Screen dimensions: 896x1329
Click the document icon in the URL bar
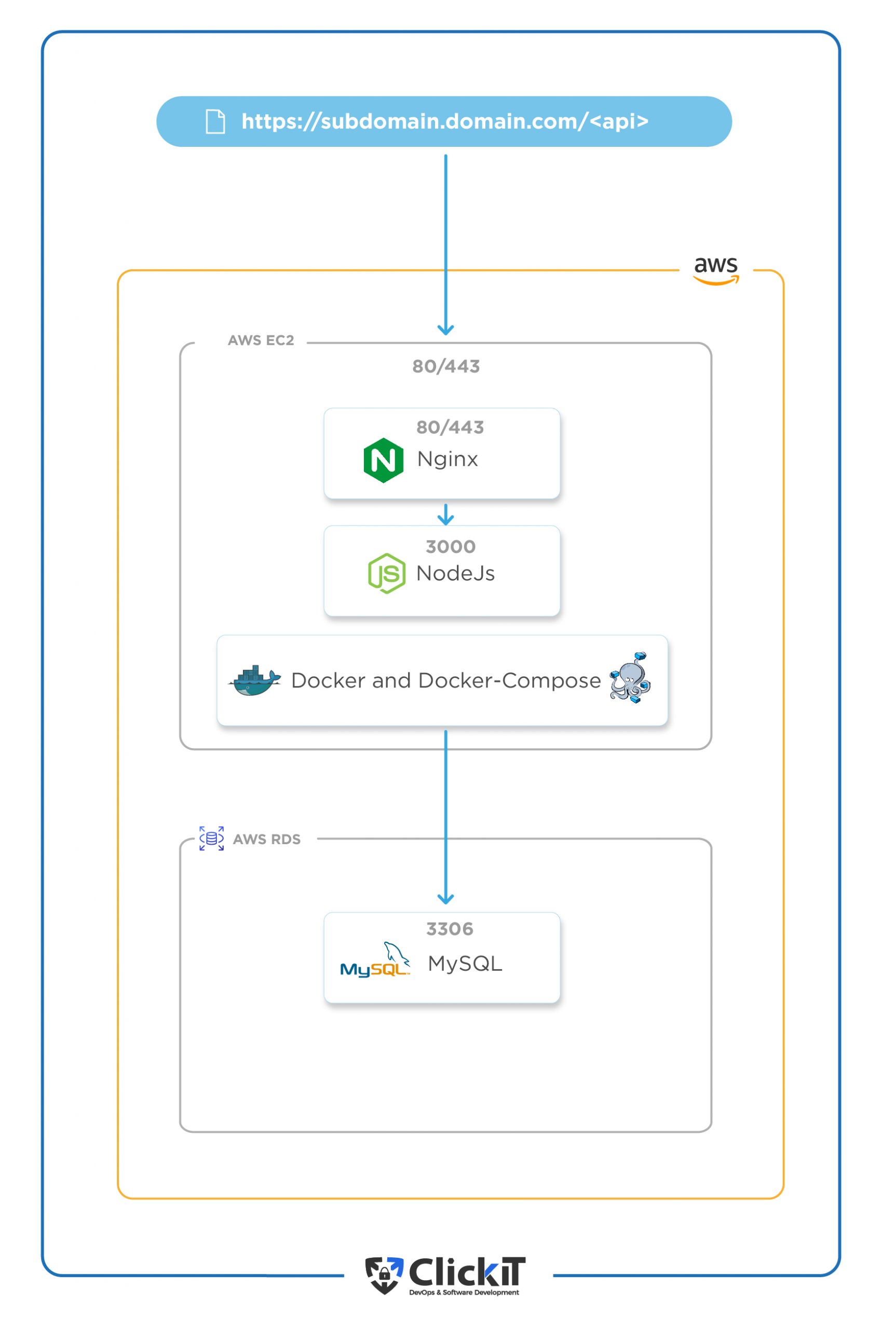pos(215,121)
